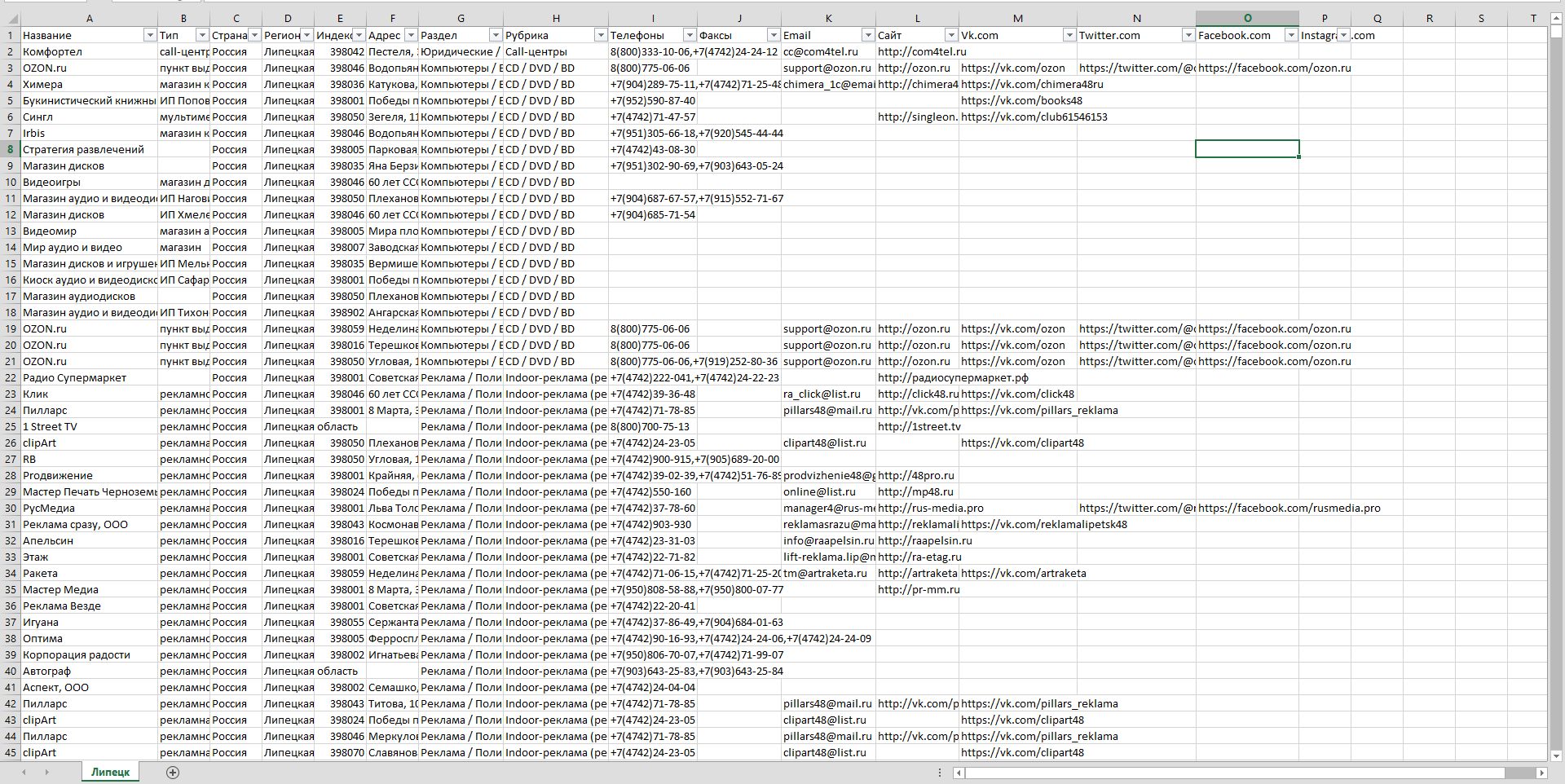The height and width of the screenshot is (784, 1565).
Task: Open filter dropdown for Индекс column
Action: click(x=359, y=35)
